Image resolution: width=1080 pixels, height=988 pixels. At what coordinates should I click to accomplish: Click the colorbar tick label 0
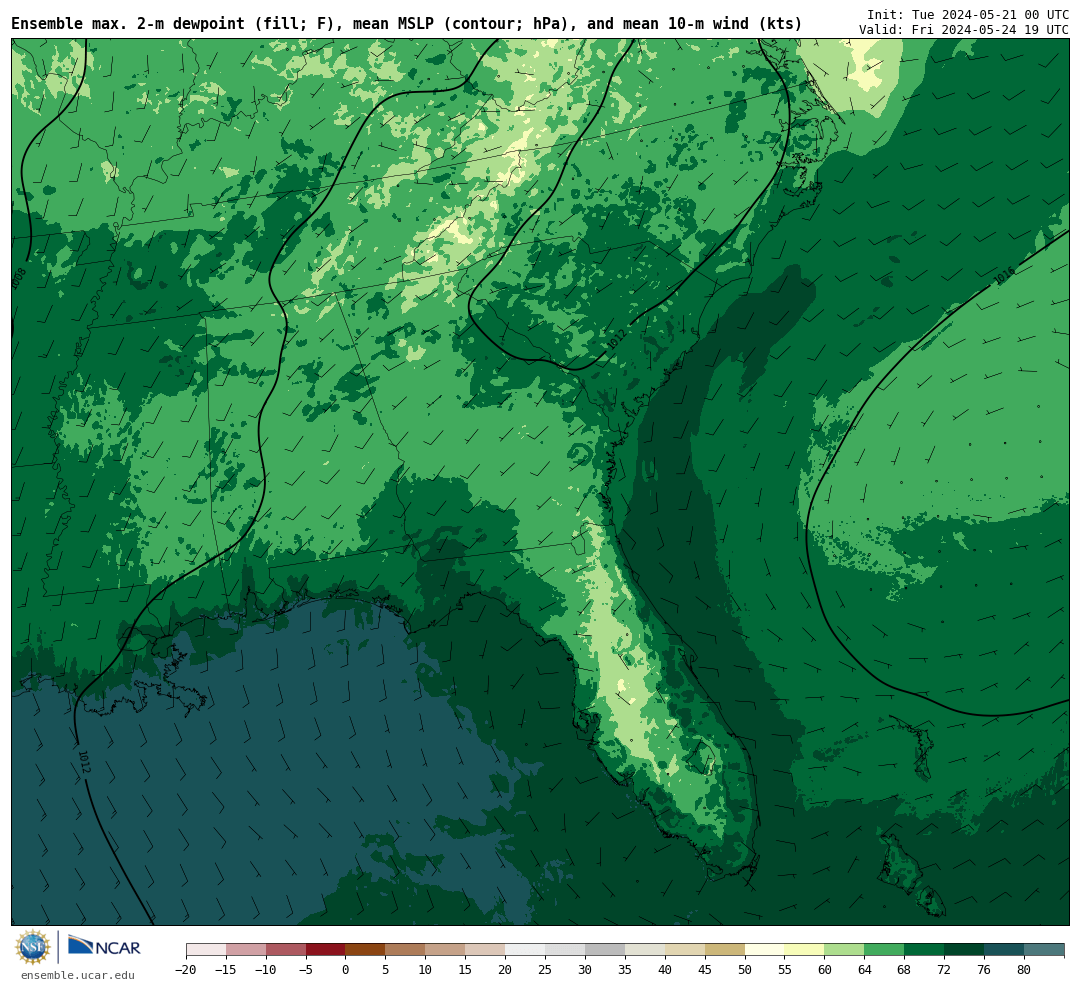coord(346,969)
